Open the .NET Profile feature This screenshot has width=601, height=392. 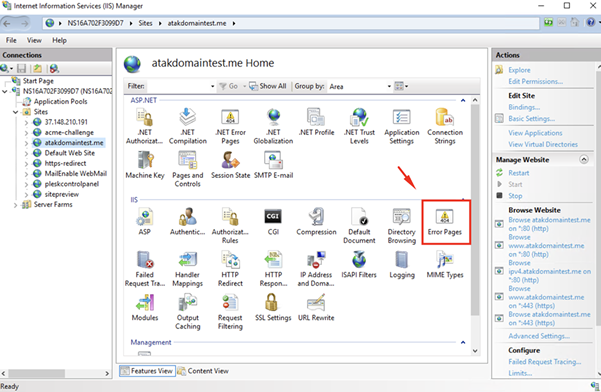tap(316, 123)
